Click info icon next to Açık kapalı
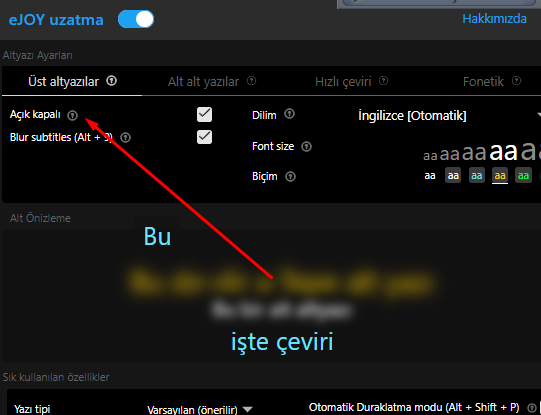The height and width of the screenshot is (415, 541). click(x=72, y=115)
